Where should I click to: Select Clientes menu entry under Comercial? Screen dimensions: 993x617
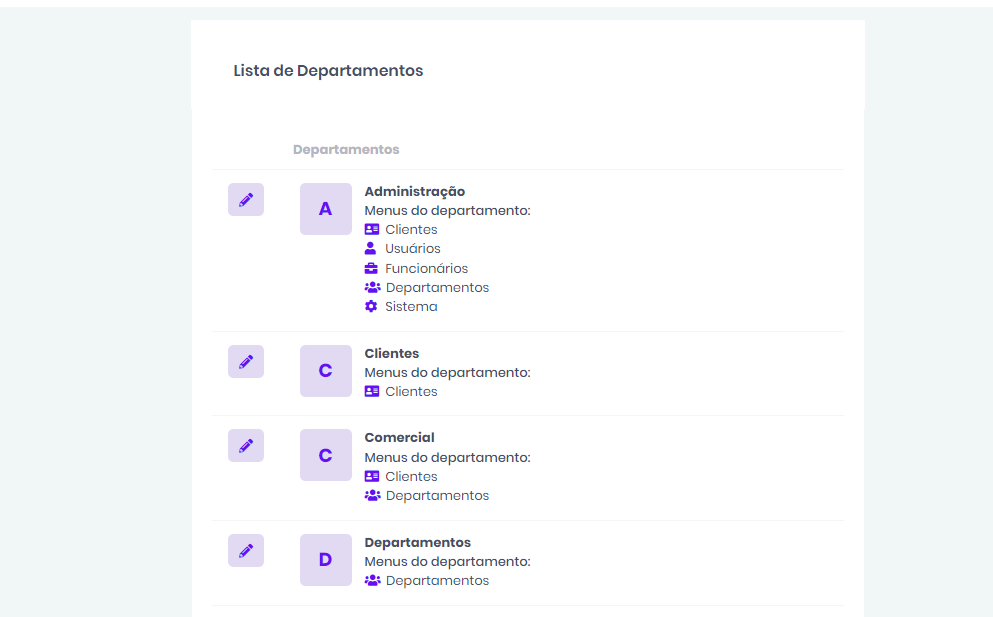[411, 476]
